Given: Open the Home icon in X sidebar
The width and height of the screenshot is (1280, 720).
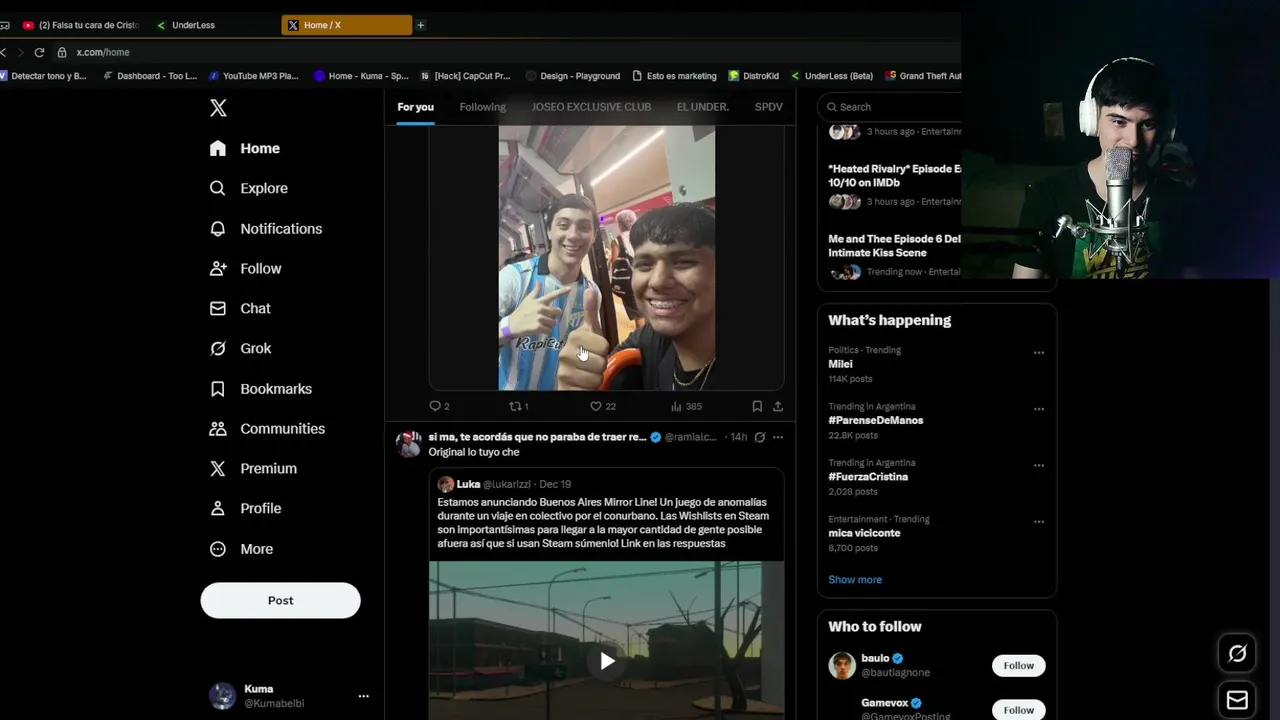Looking at the screenshot, I should [x=218, y=148].
